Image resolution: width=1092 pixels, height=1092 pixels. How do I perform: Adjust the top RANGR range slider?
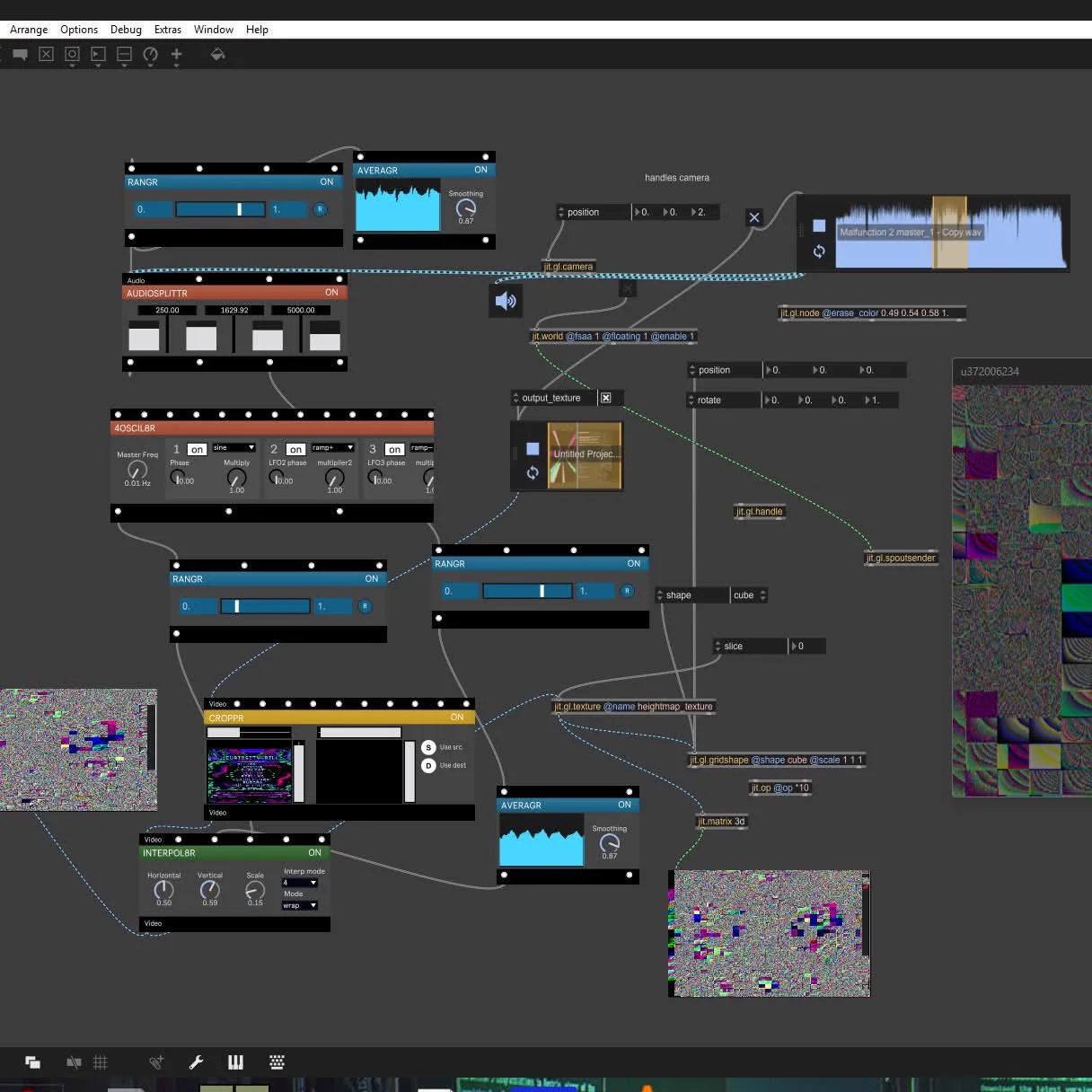pyautogui.click(x=221, y=209)
